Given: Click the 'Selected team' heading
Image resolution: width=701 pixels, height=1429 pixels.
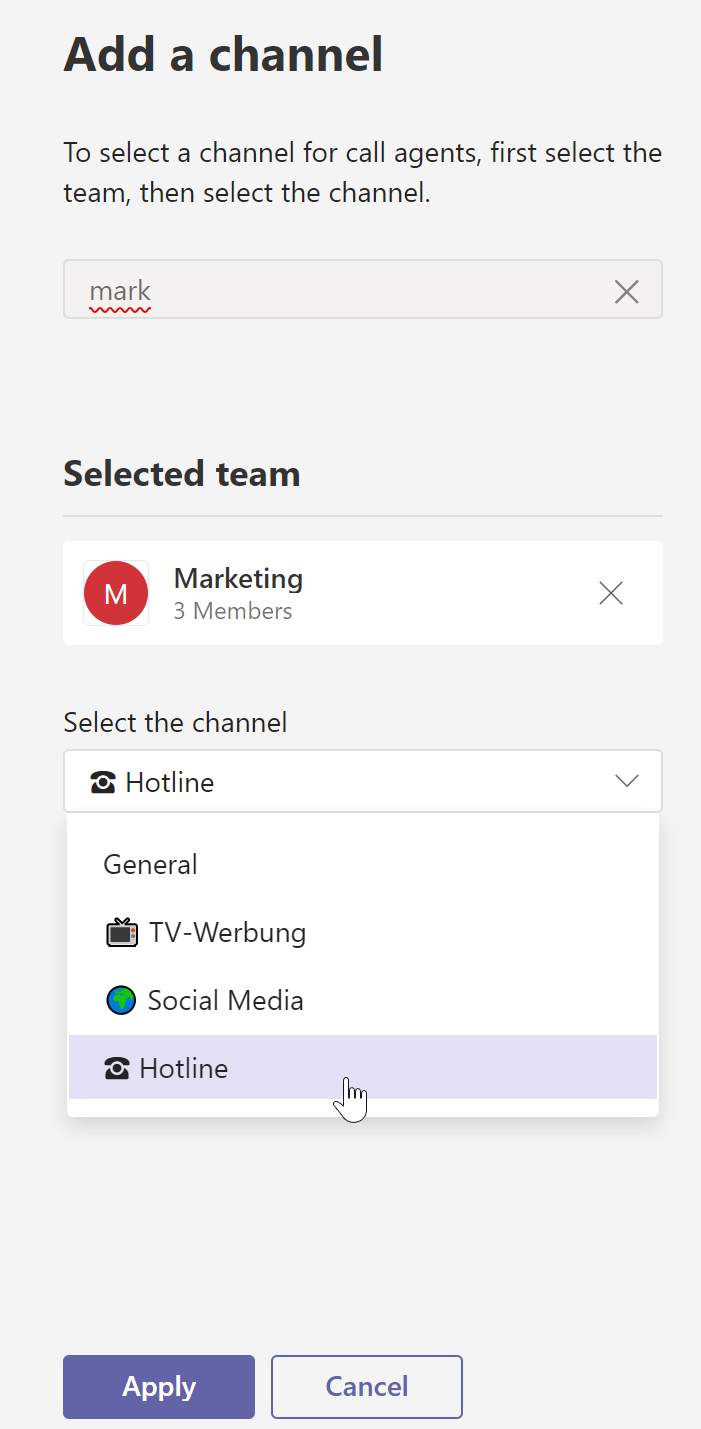Looking at the screenshot, I should click(x=182, y=473).
